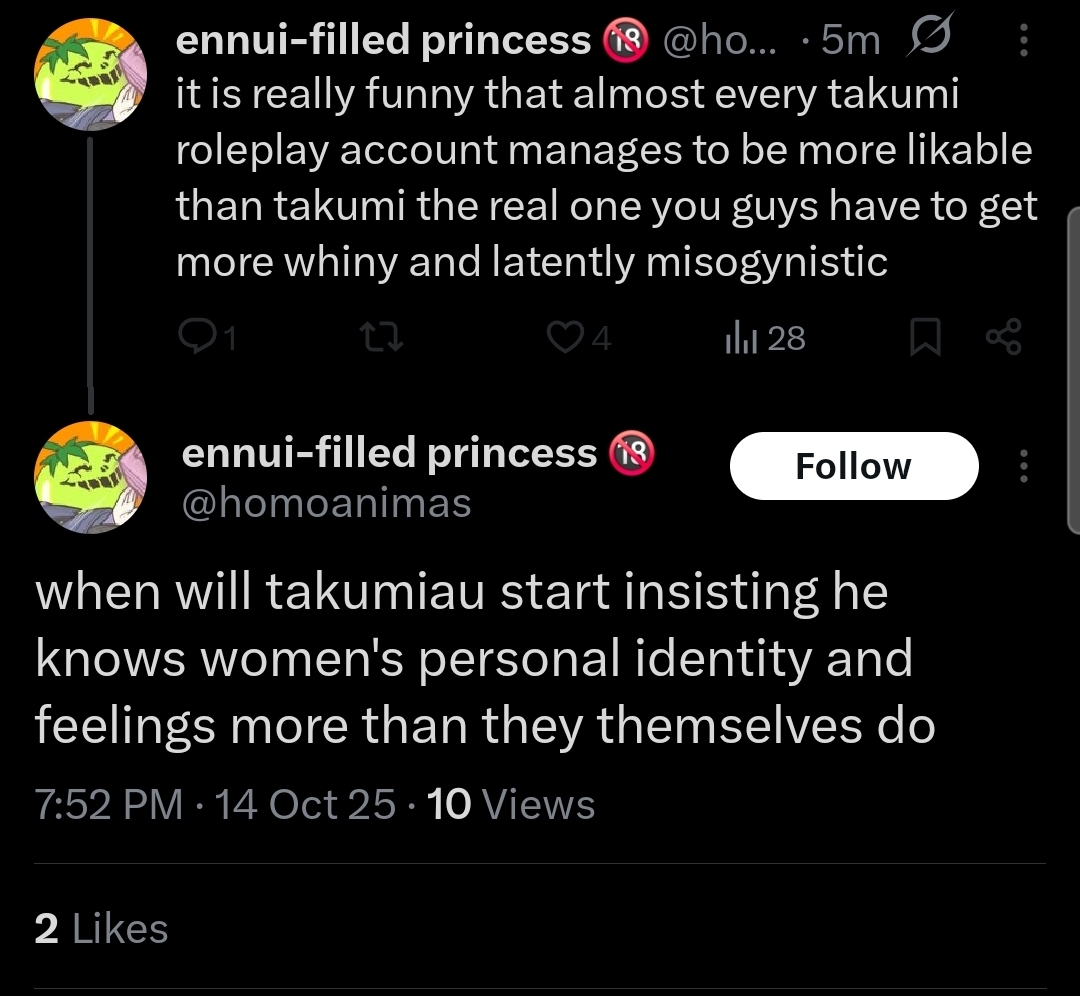Retweet the takumi roleplay account tweet
The image size is (1080, 996).
[x=382, y=338]
